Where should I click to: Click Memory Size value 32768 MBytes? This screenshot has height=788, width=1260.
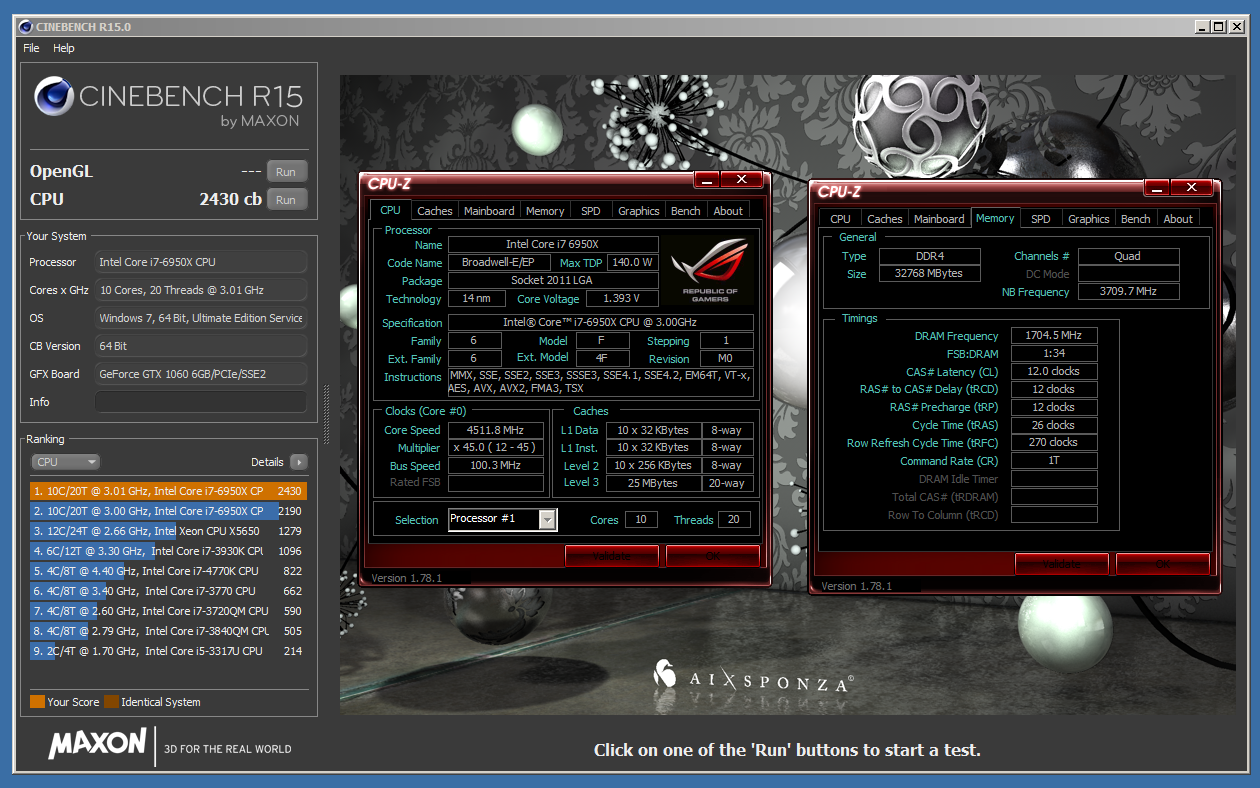(929, 274)
